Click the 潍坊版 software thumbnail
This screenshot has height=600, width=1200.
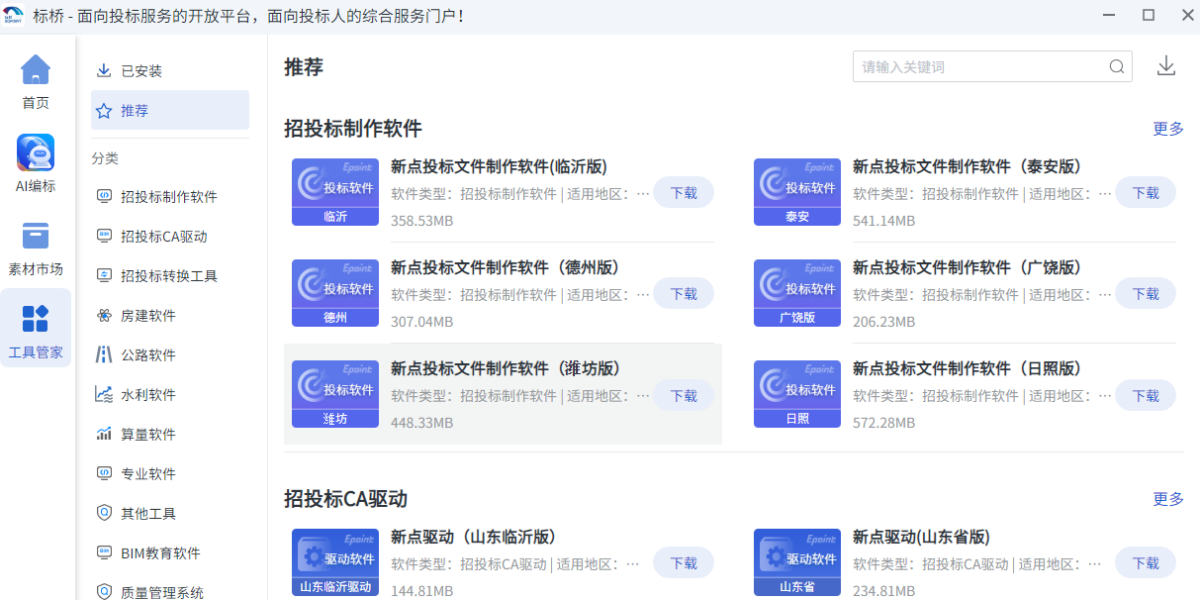pos(335,393)
